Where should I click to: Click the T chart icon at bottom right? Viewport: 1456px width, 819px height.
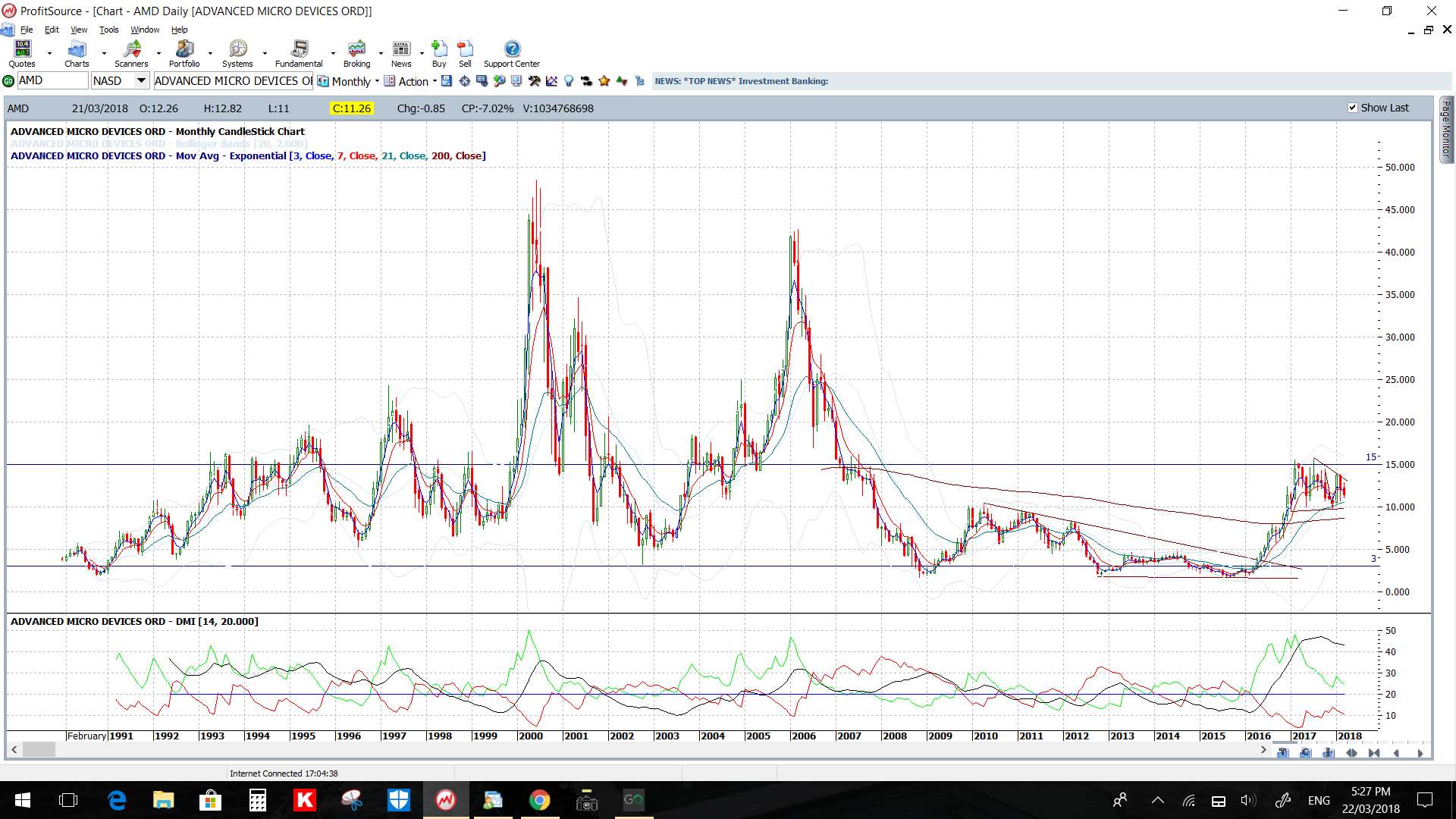point(1282,753)
